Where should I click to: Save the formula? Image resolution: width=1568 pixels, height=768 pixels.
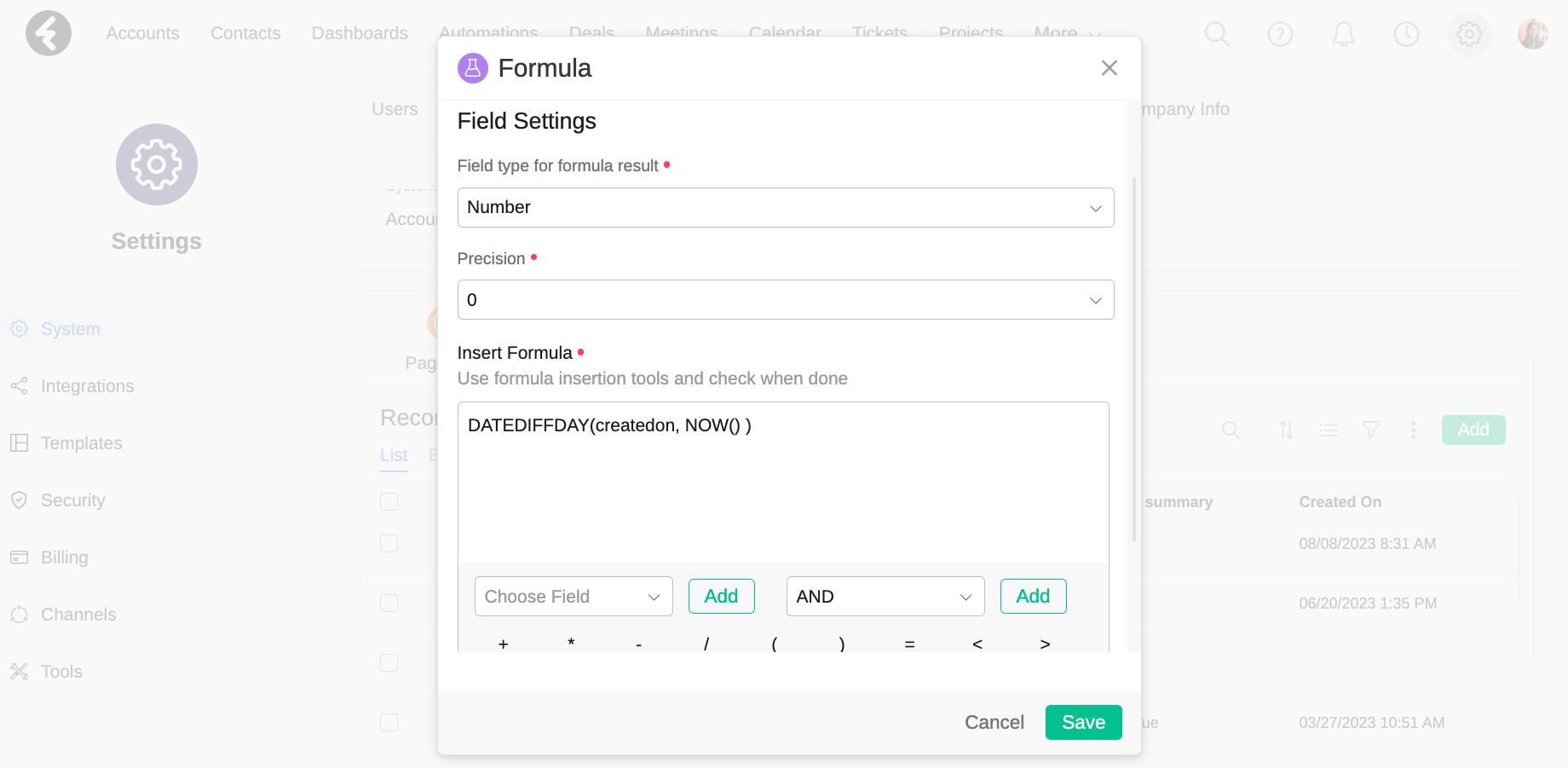coord(1083,722)
